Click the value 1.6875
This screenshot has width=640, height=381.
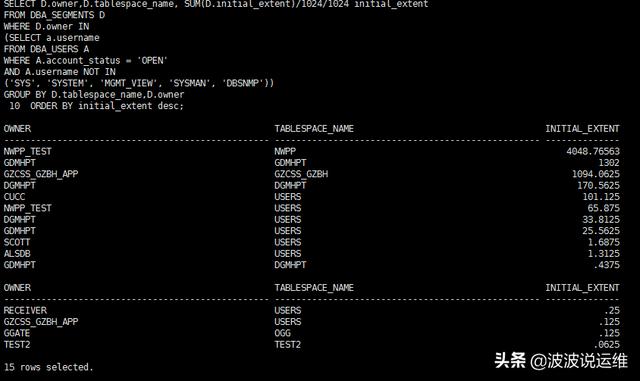[604, 243]
